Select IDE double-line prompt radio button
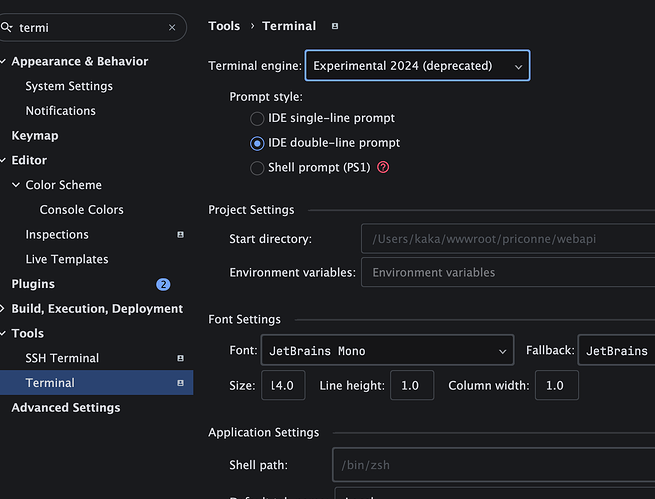The width and height of the screenshot is (655, 499). click(257, 143)
